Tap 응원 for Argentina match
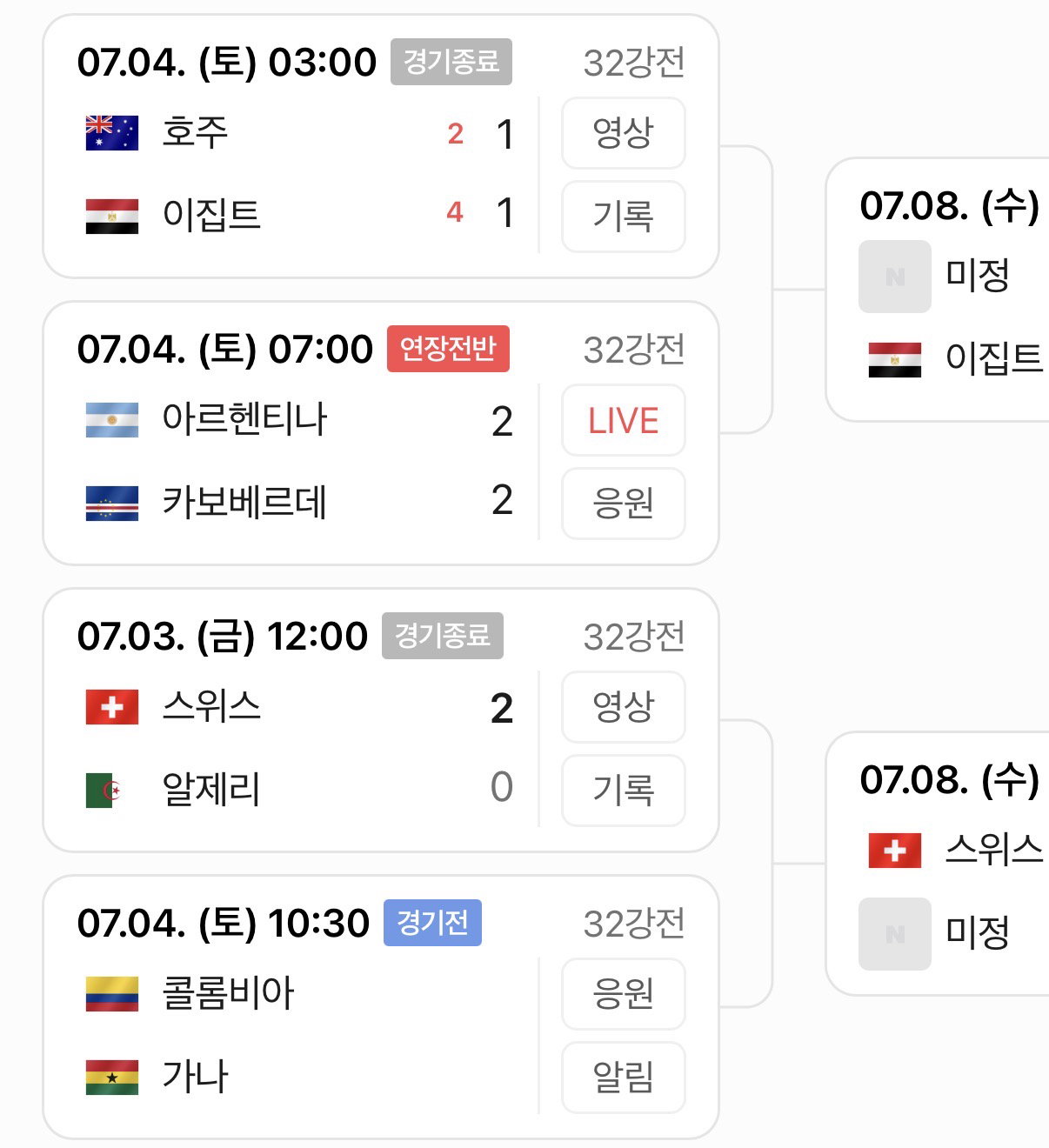 (x=624, y=504)
